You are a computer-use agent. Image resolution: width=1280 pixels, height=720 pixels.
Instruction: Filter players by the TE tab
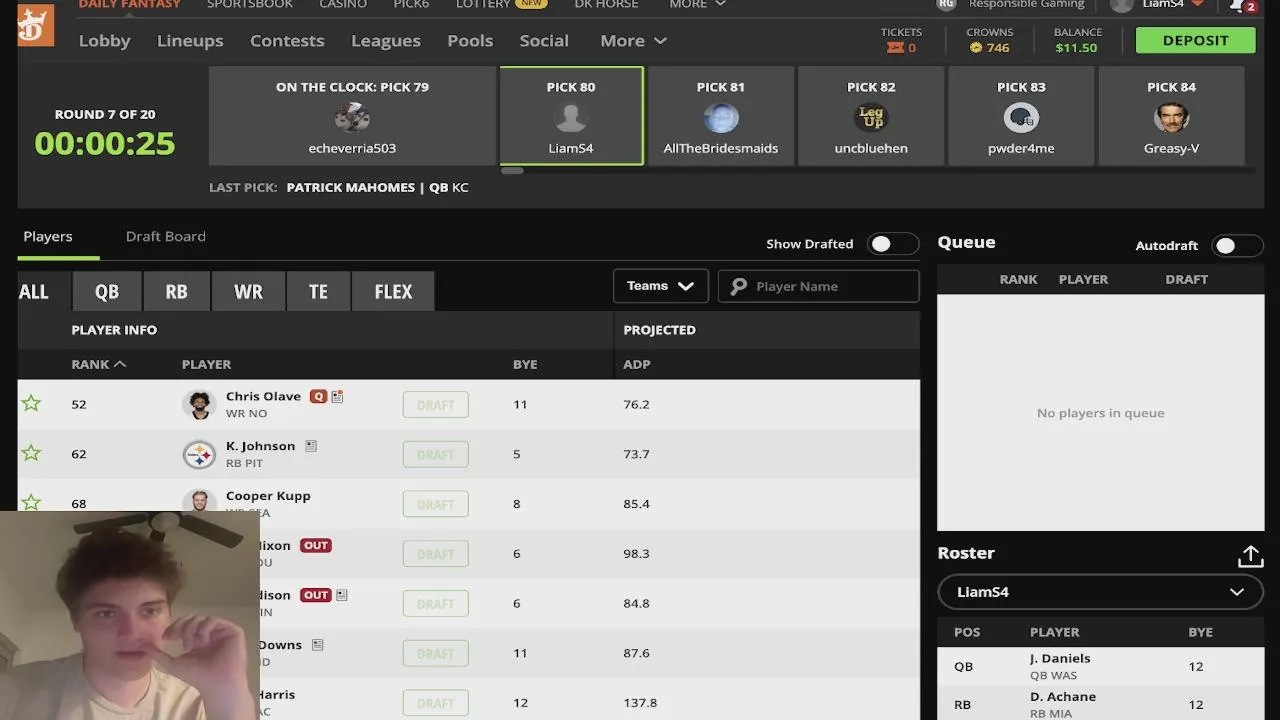click(x=318, y=291)
